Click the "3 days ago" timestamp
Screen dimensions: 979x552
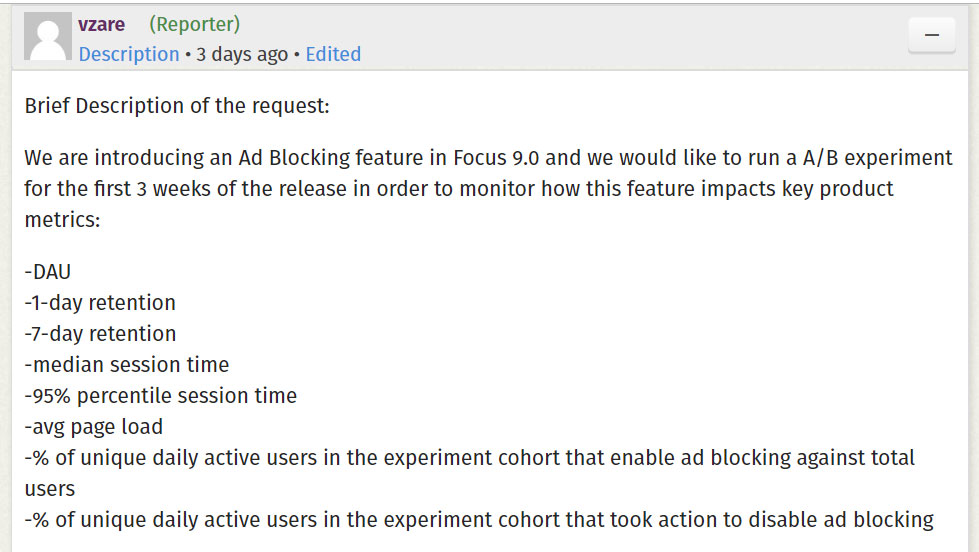click(242, 54)
